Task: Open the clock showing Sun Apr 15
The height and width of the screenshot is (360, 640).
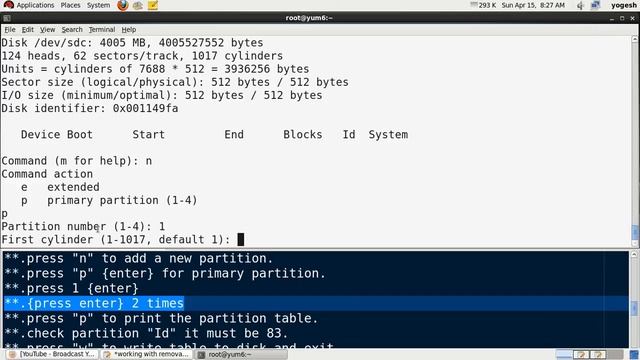Action: point(533,5)
